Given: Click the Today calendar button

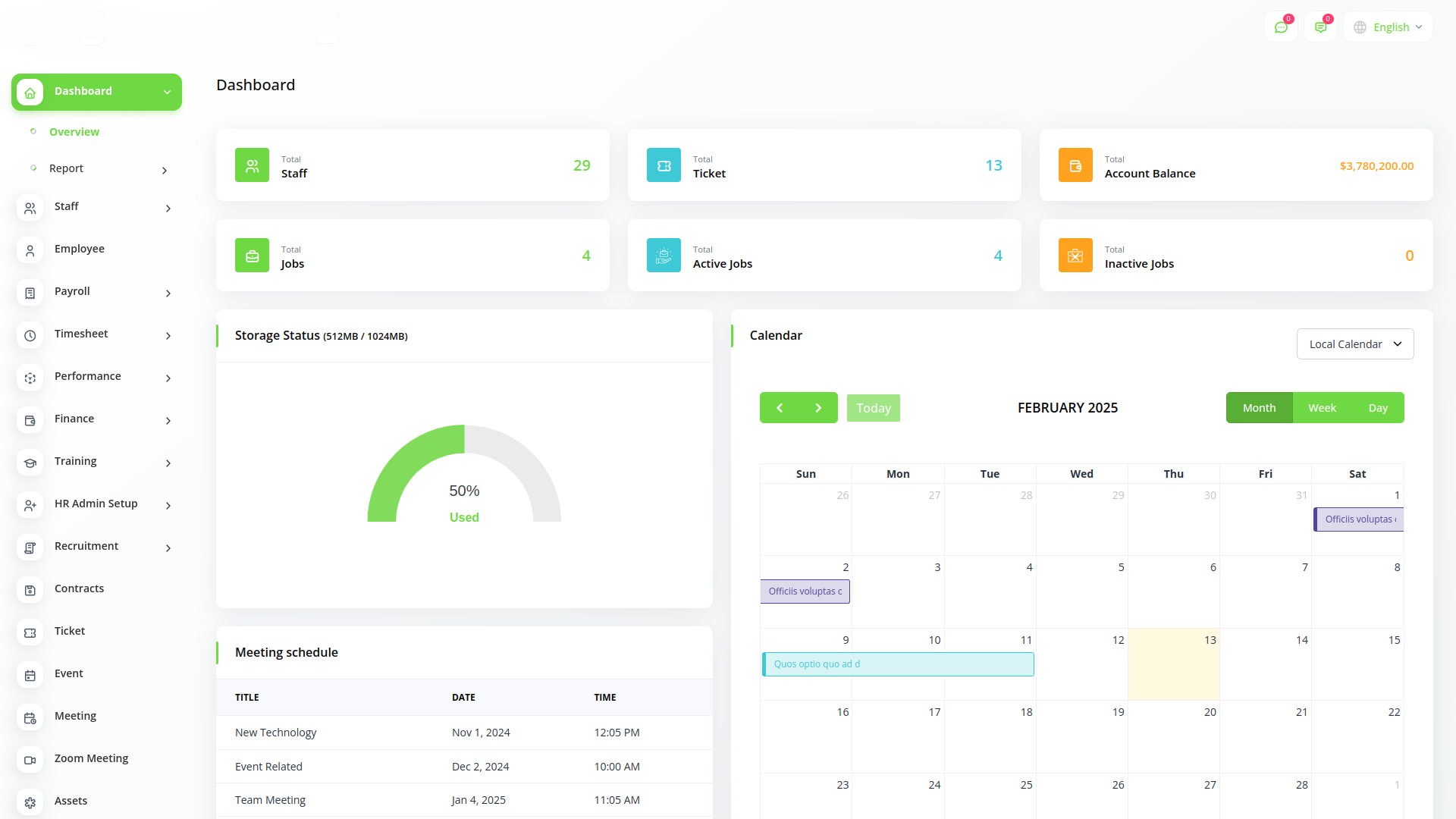Looking at the screenshot, I should pyautogui.click(x=873, y=408).
